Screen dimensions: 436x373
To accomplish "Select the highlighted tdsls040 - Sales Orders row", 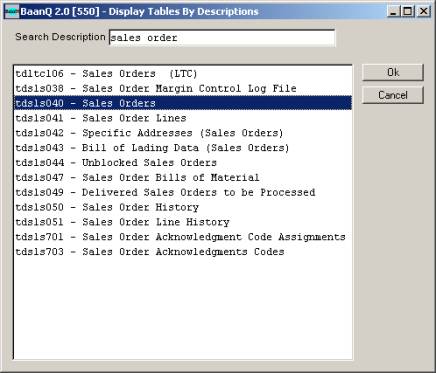I will pyautogui.click(x=183, y=103).
